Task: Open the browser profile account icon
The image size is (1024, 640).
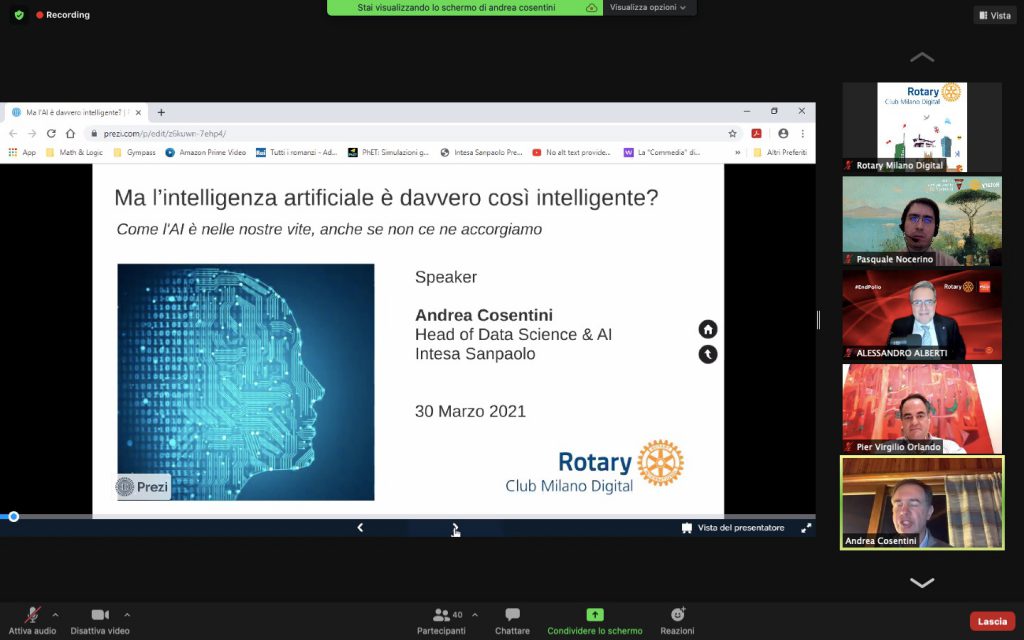Action: pos(783,133)
